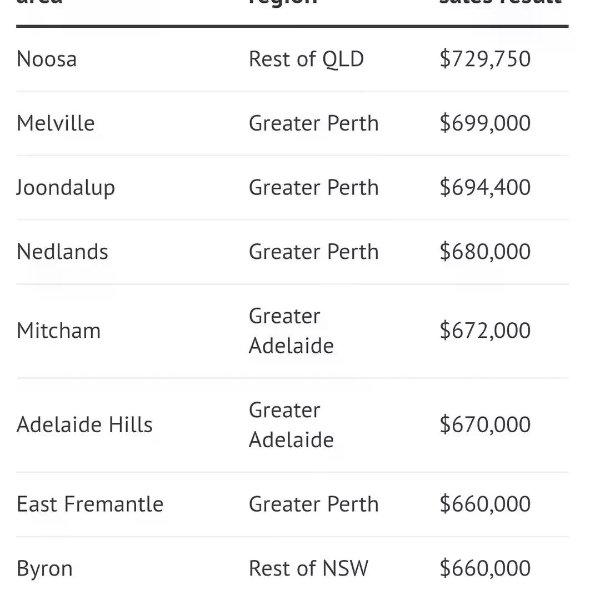600x600 pixels.
Task: Click the Byron area name
Action: point(44,569)
